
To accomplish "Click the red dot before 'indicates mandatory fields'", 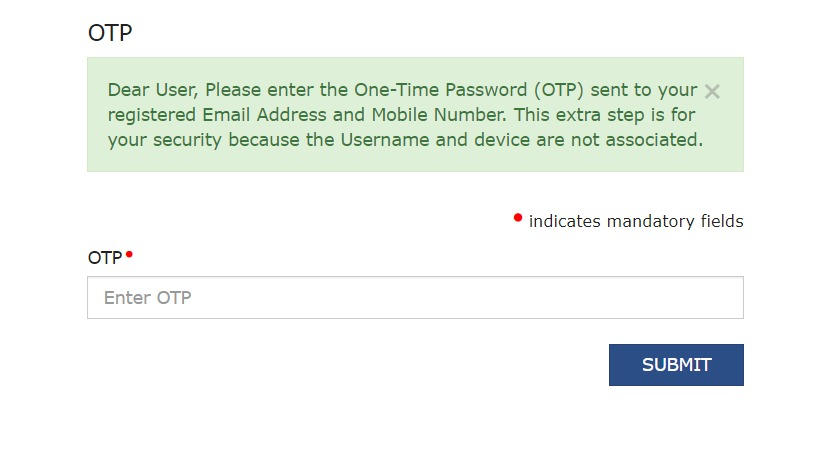I will [x=518, y=217].
